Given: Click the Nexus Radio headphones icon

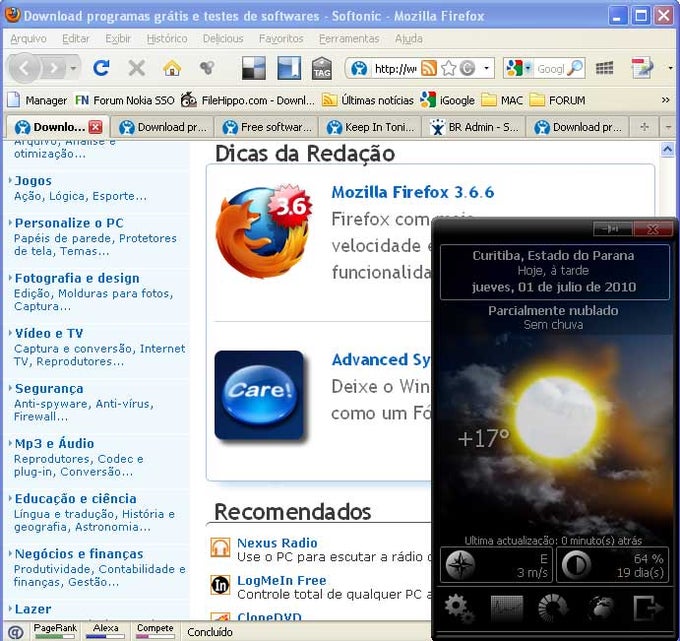Looking at the screenshot, I should click(x=220, y=548).
